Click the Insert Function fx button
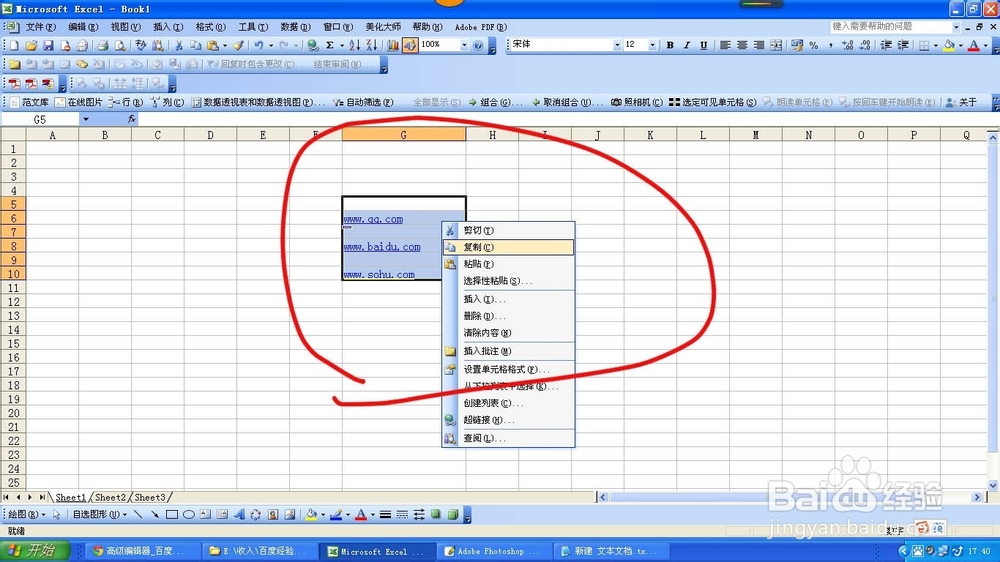This screenshot has width=1000, height=562. [x=131, y=119]
